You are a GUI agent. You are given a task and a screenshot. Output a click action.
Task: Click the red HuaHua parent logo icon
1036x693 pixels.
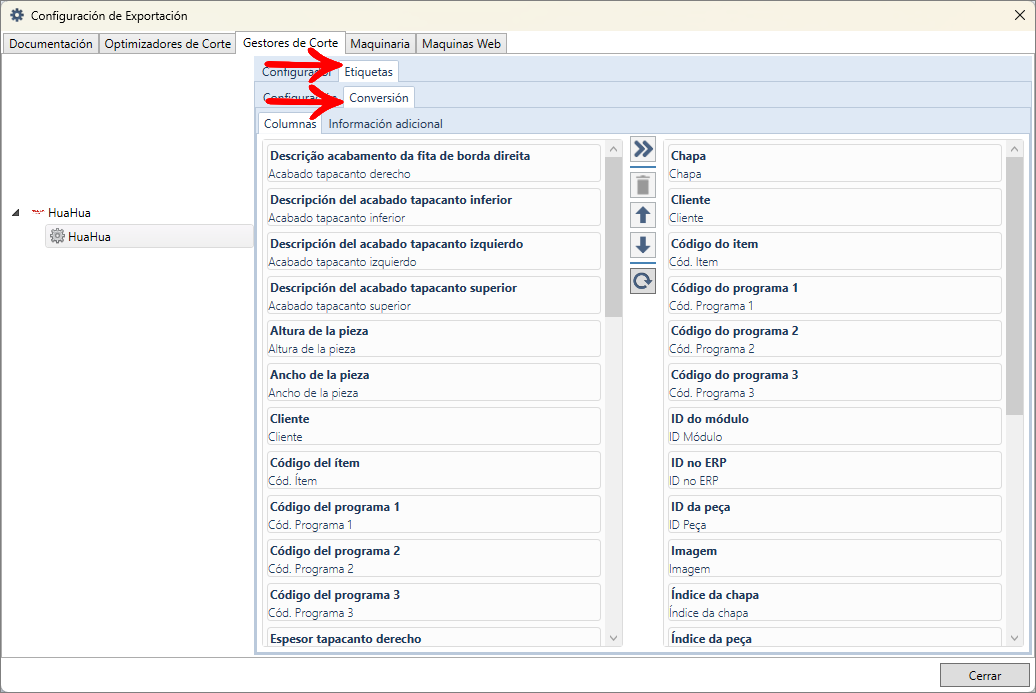pyautogui.click(x=38, y=212)
